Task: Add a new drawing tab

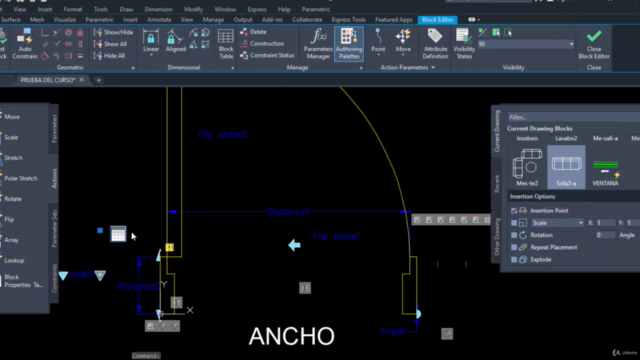Action: (98, 80)
